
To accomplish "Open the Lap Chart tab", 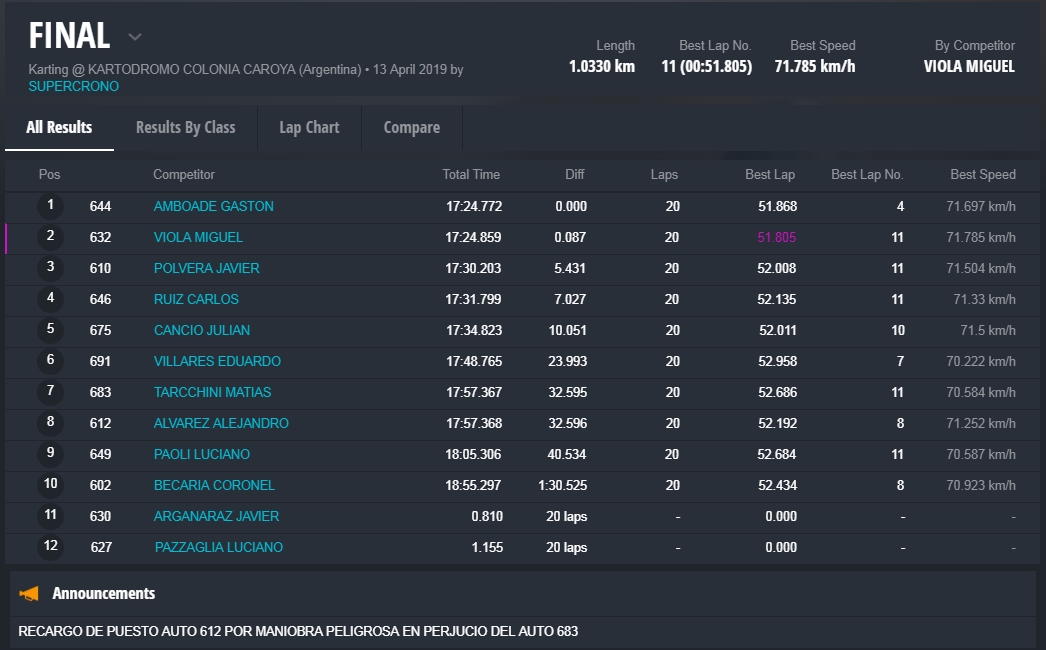I will (x=309, y=127).
